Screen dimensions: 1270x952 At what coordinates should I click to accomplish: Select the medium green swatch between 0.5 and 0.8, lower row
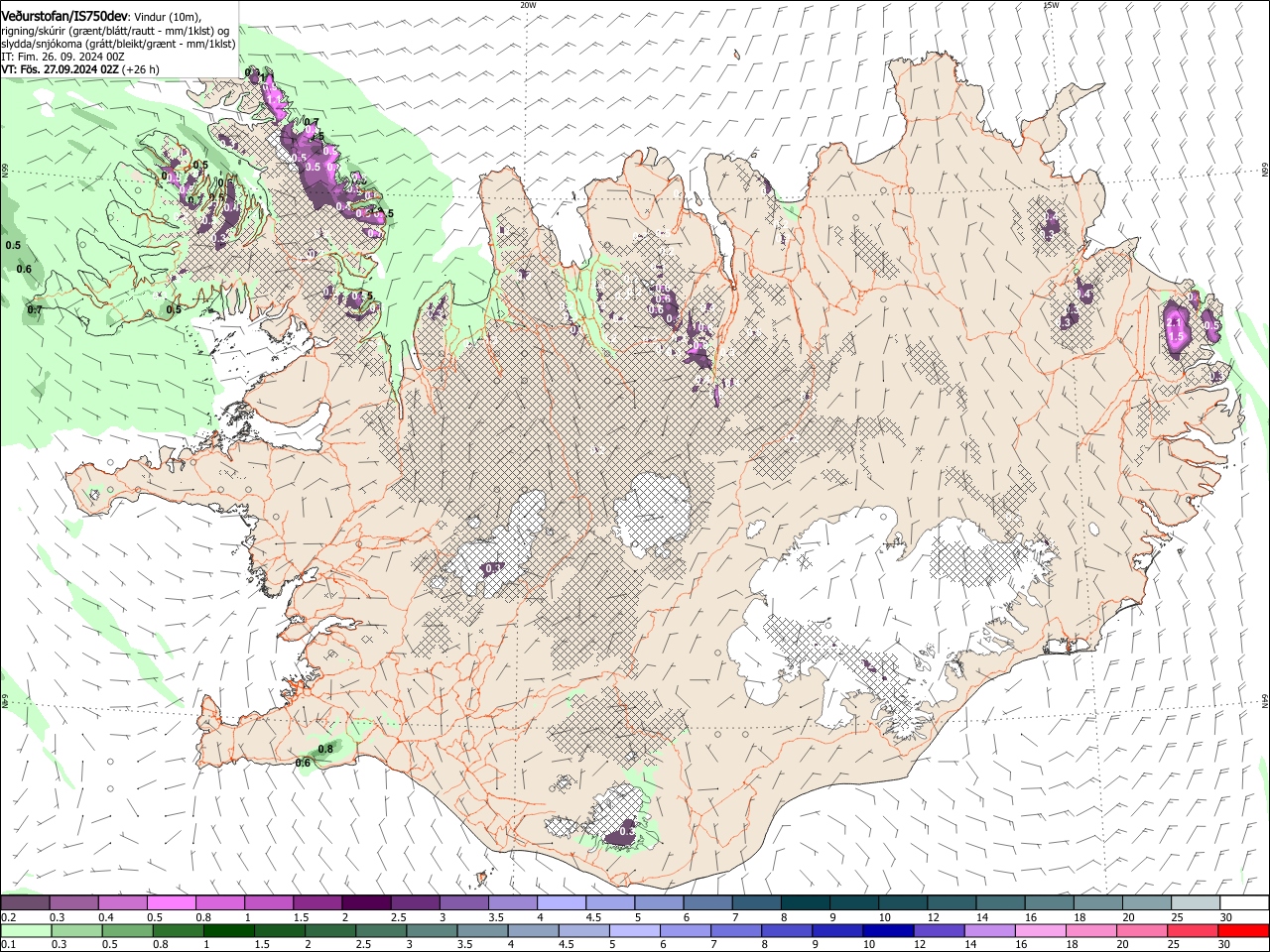[127, 930]
